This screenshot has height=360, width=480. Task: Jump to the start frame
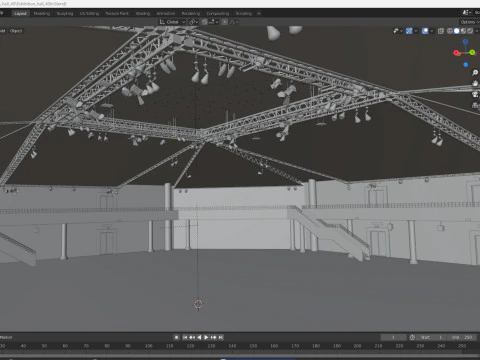(x=185, y=337)
